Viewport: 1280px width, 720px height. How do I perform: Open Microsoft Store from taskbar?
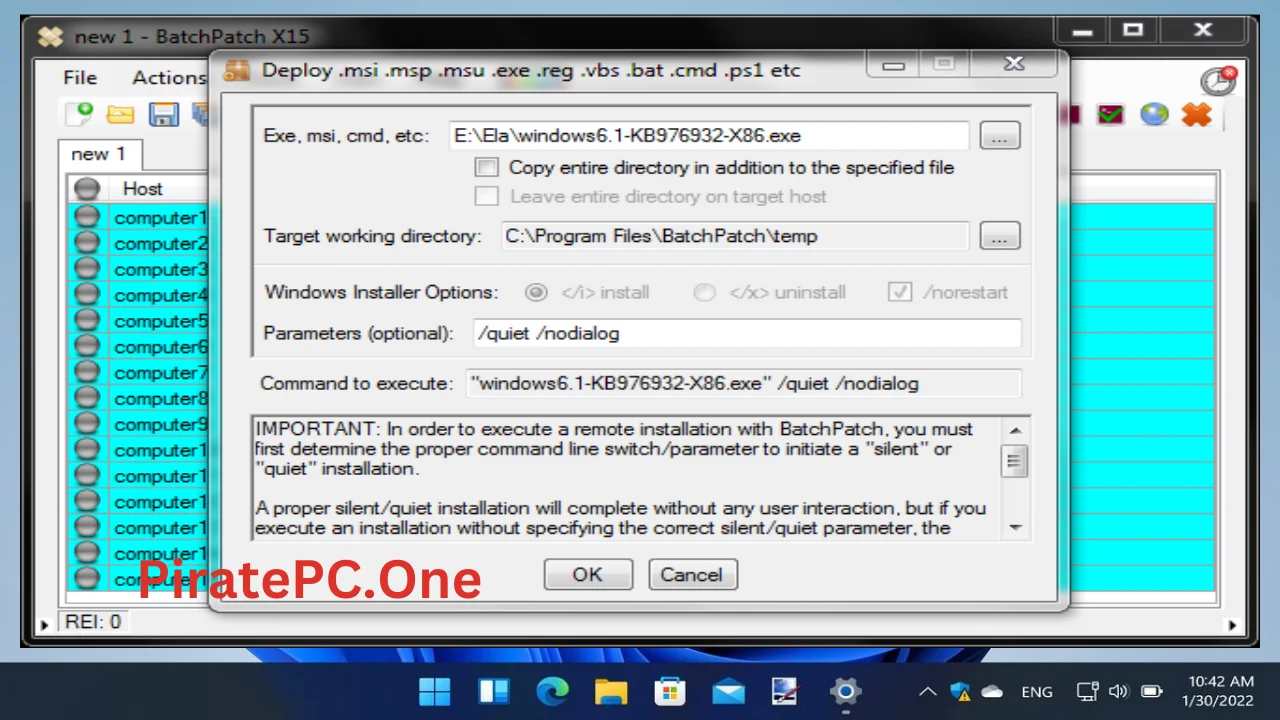669,692
